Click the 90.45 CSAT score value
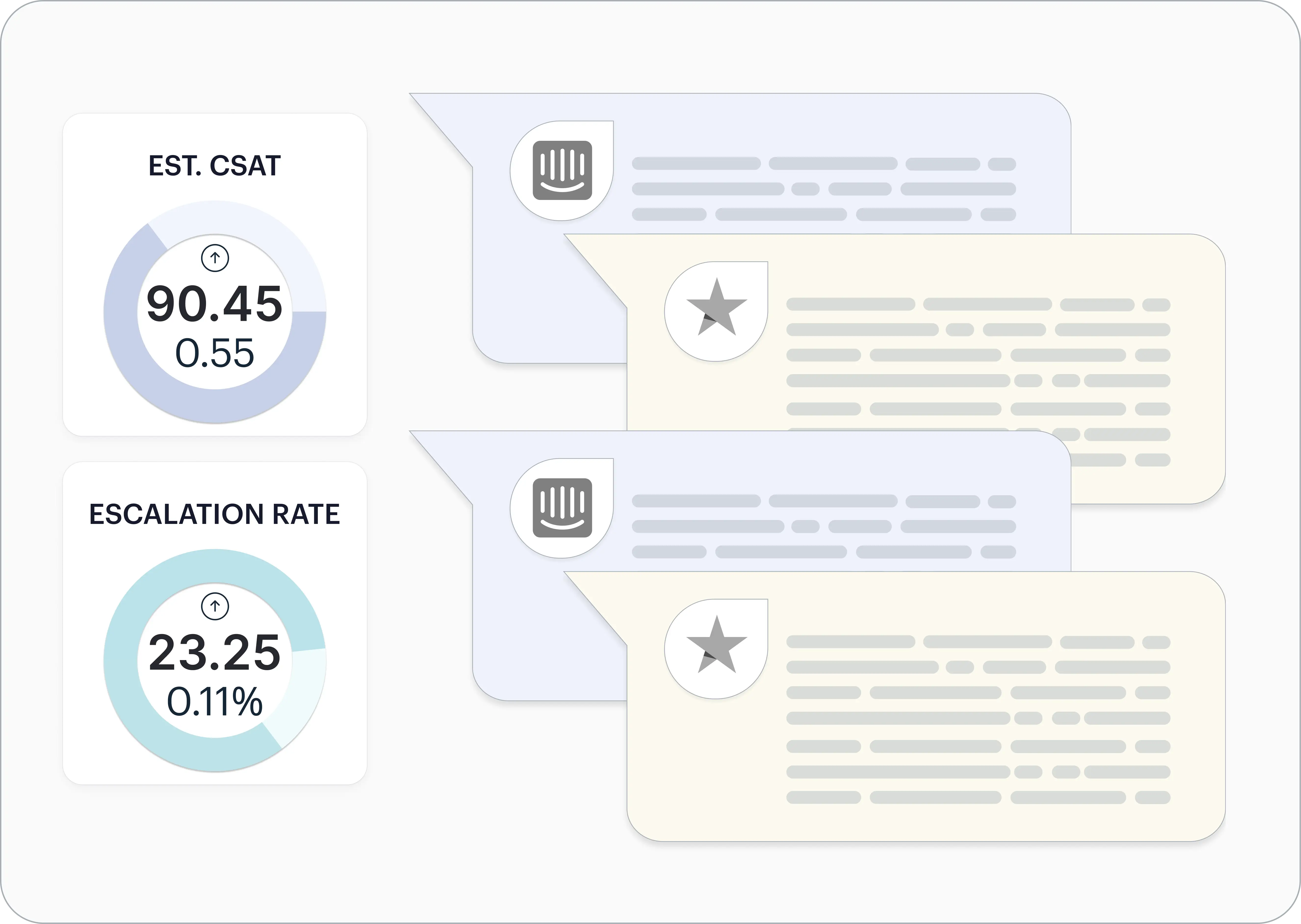The image size is (1301, 924). (x=215, y=304)
